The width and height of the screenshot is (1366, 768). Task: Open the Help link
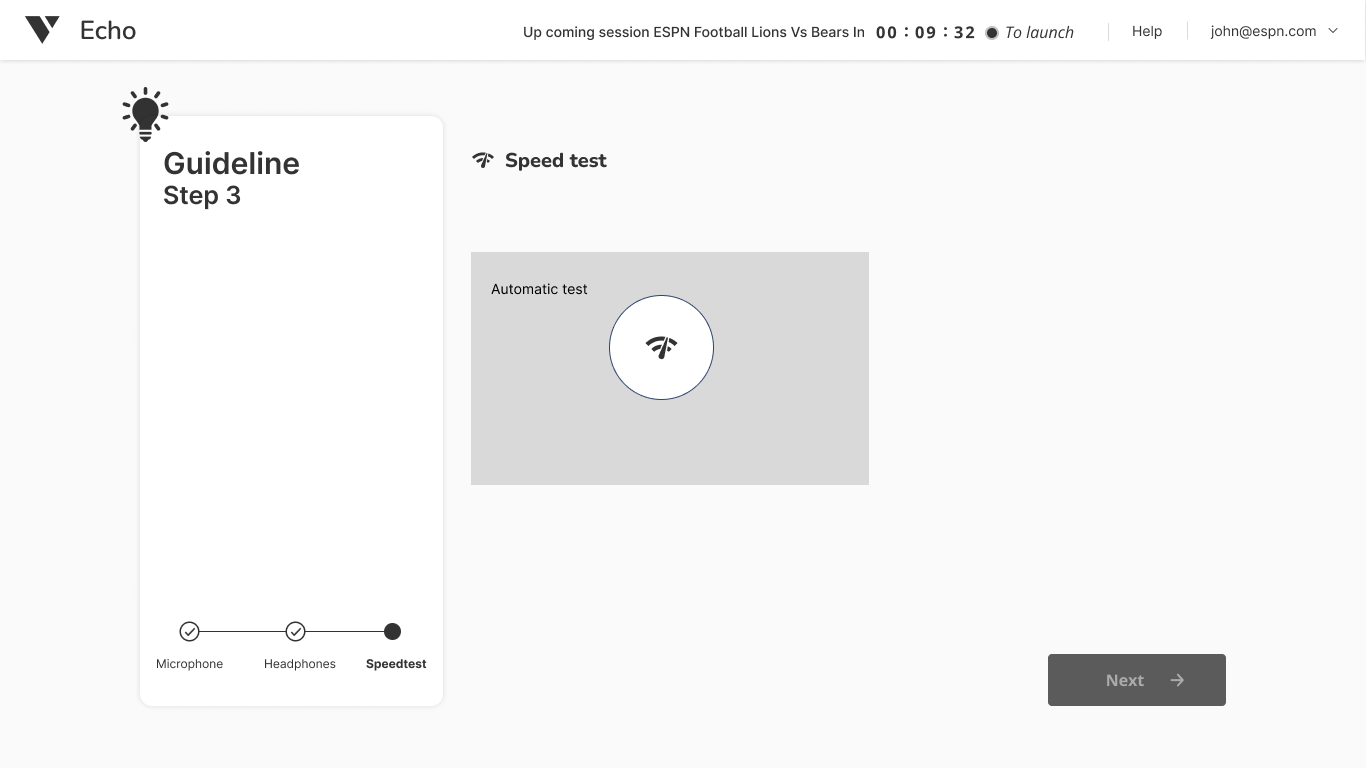tap(1147, 31)
